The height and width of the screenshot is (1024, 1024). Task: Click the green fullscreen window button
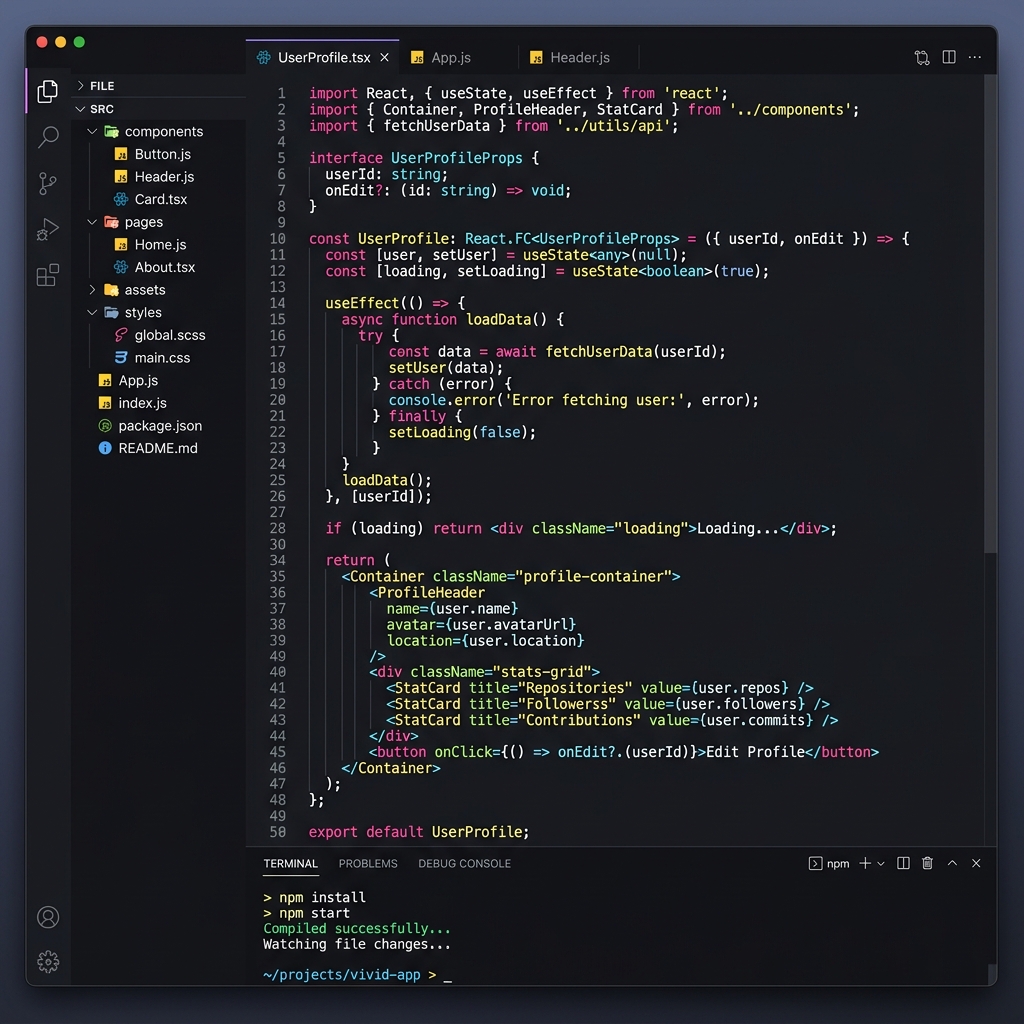pos(79,42)
